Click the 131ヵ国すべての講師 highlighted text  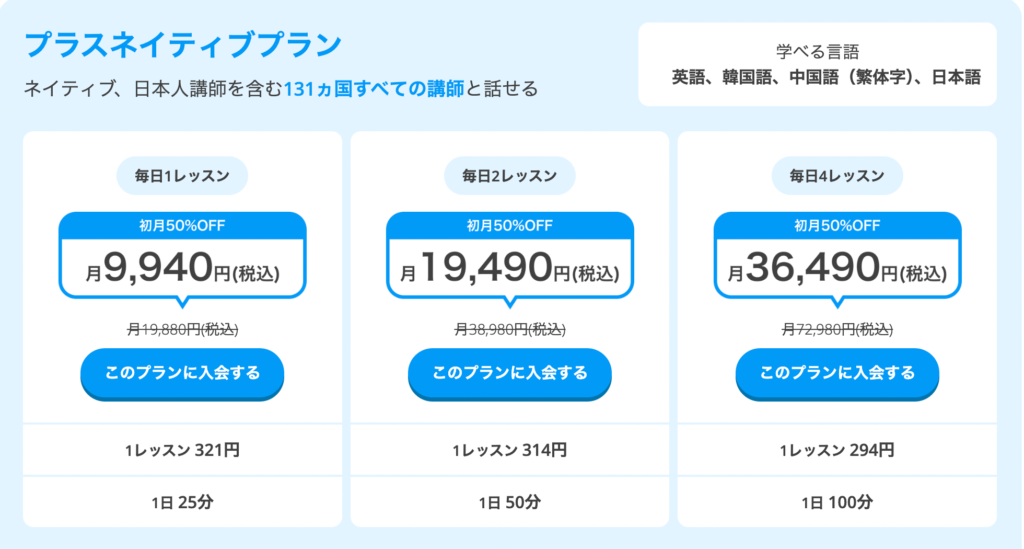[374, 88]
